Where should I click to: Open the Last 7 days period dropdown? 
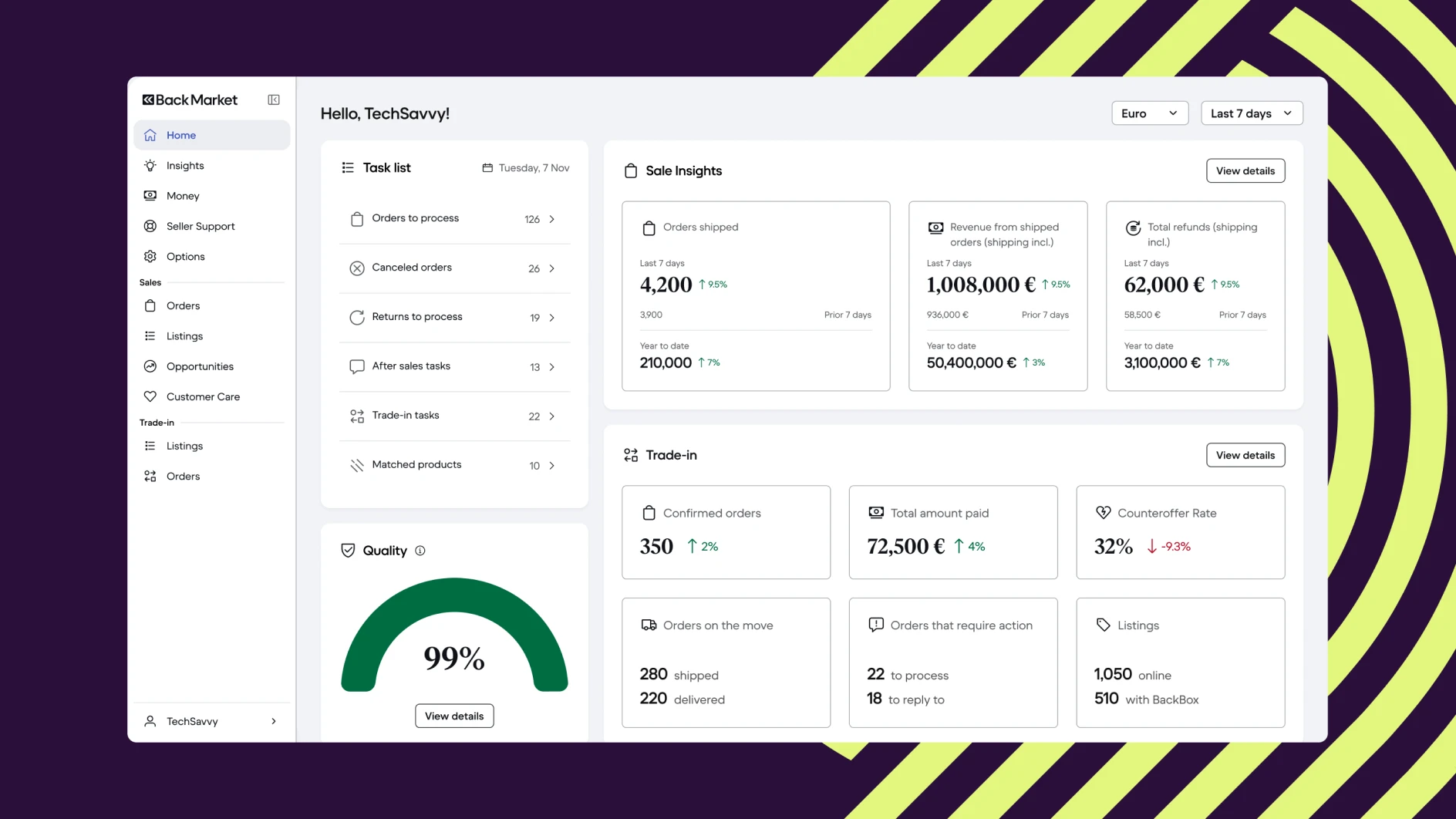click(x=1252, y=113)
